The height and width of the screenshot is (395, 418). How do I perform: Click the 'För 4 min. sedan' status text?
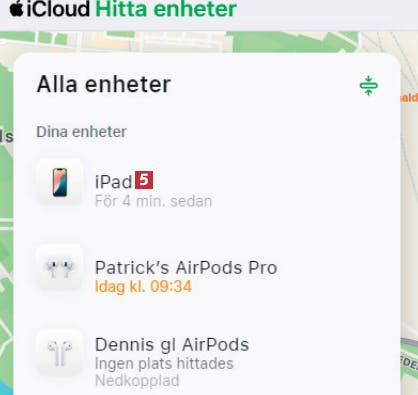tap(154, 201)
